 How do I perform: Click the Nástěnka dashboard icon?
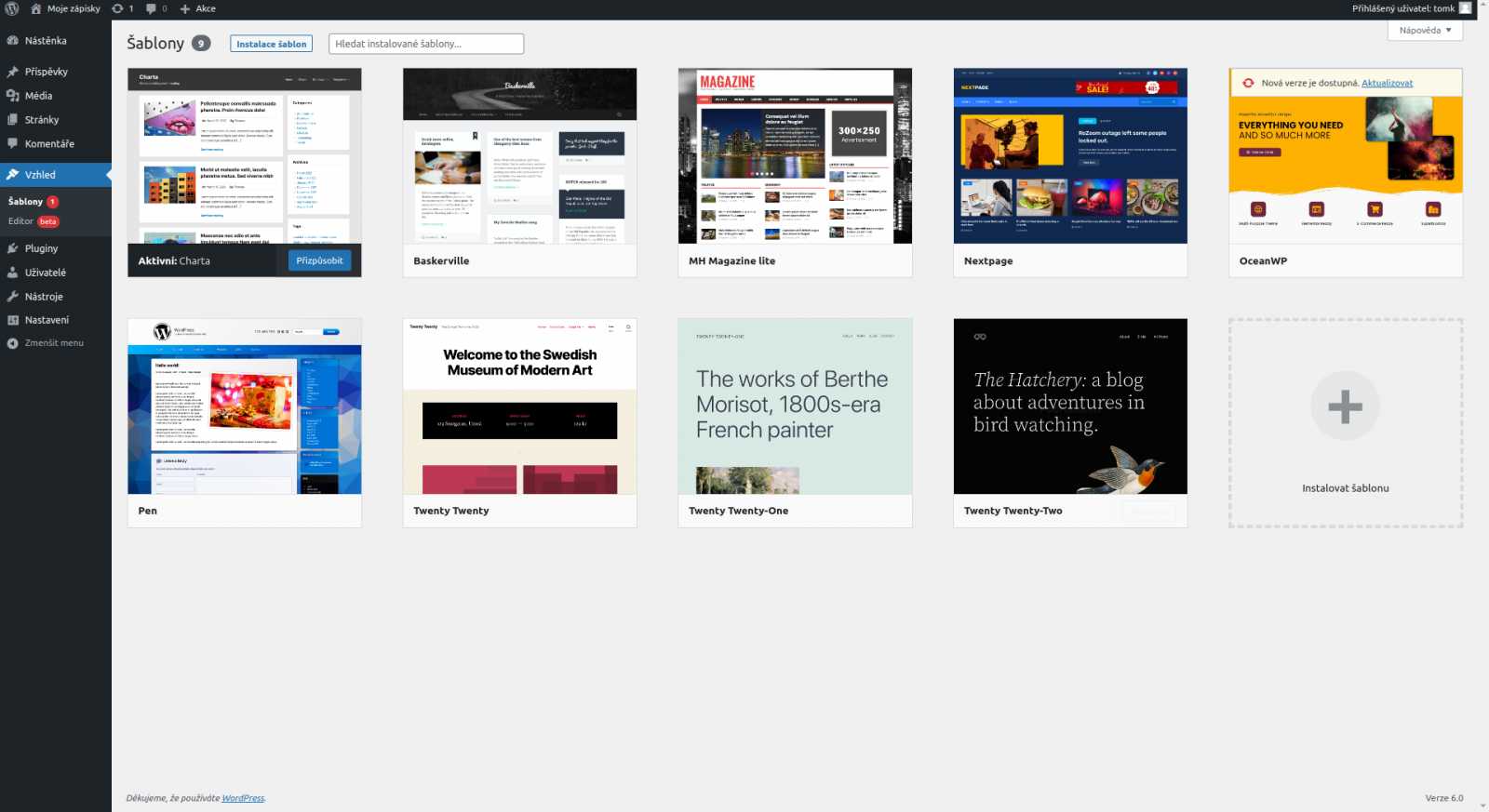12,41
